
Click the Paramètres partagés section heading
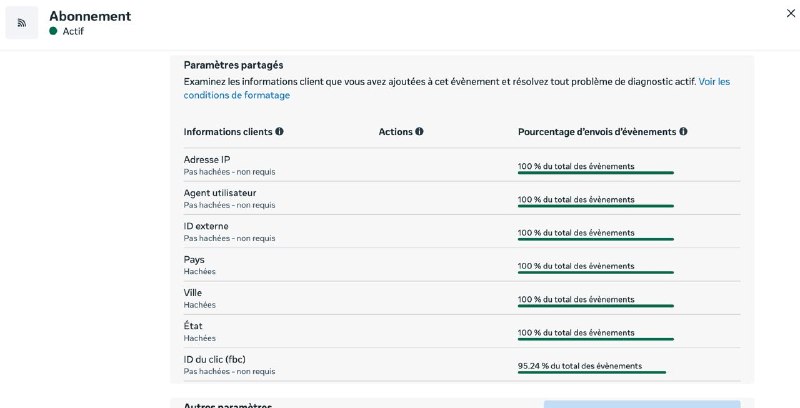tap(233, 65)
